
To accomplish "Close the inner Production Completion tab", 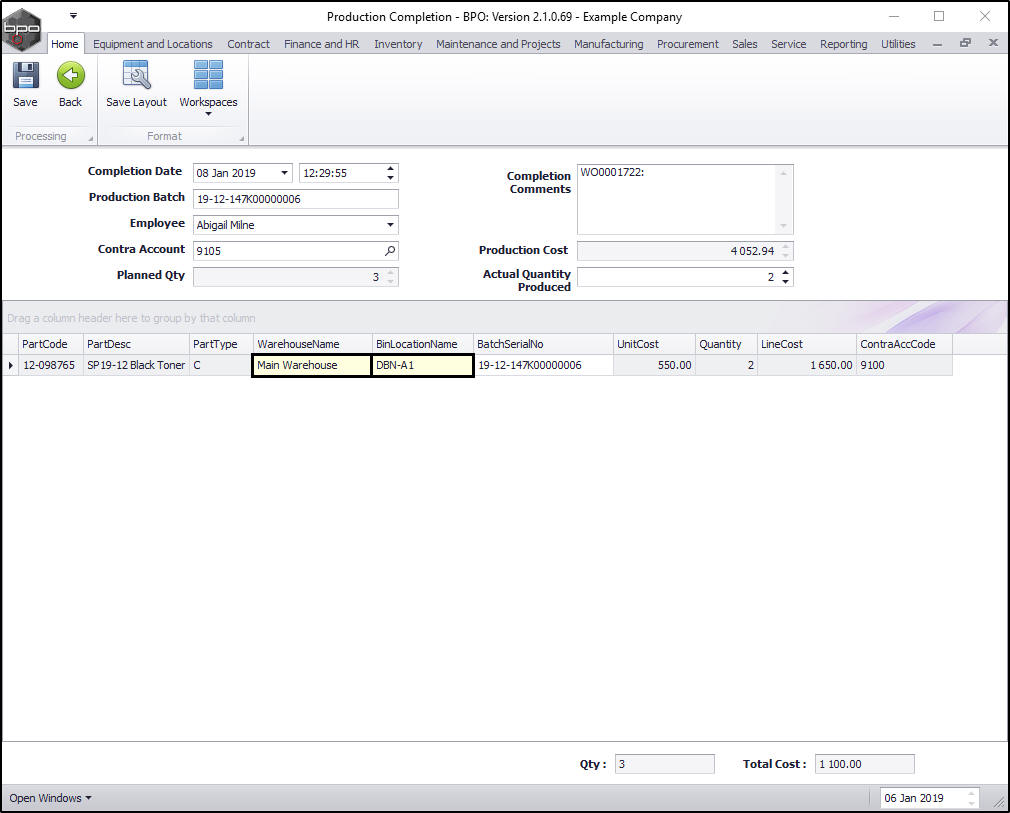I will [x=993, y=43].
